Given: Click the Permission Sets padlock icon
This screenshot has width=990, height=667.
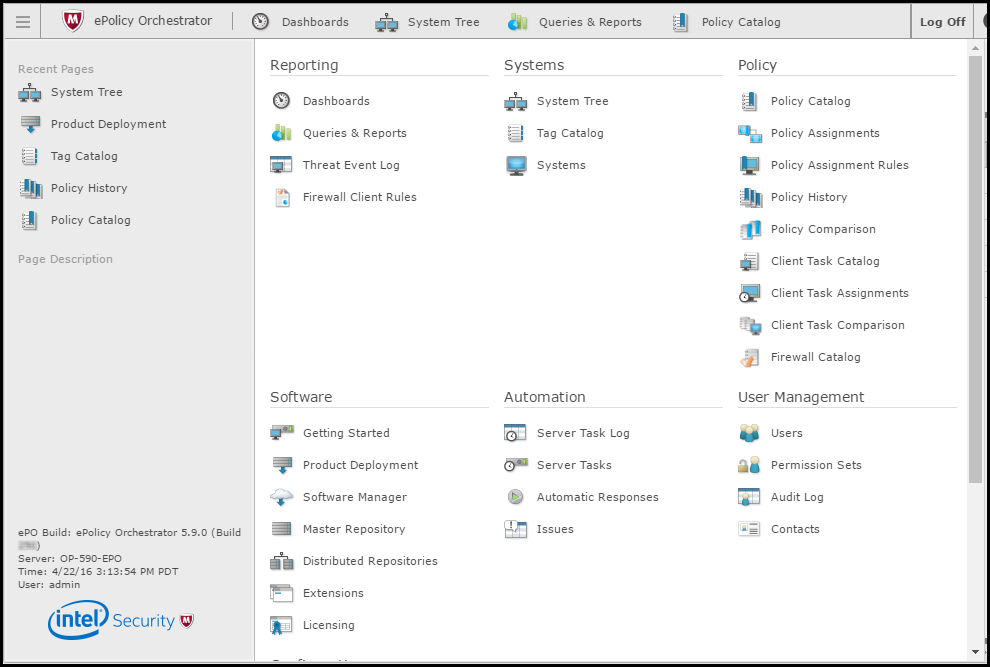Looking at the screenshot, I should point(749,466).
